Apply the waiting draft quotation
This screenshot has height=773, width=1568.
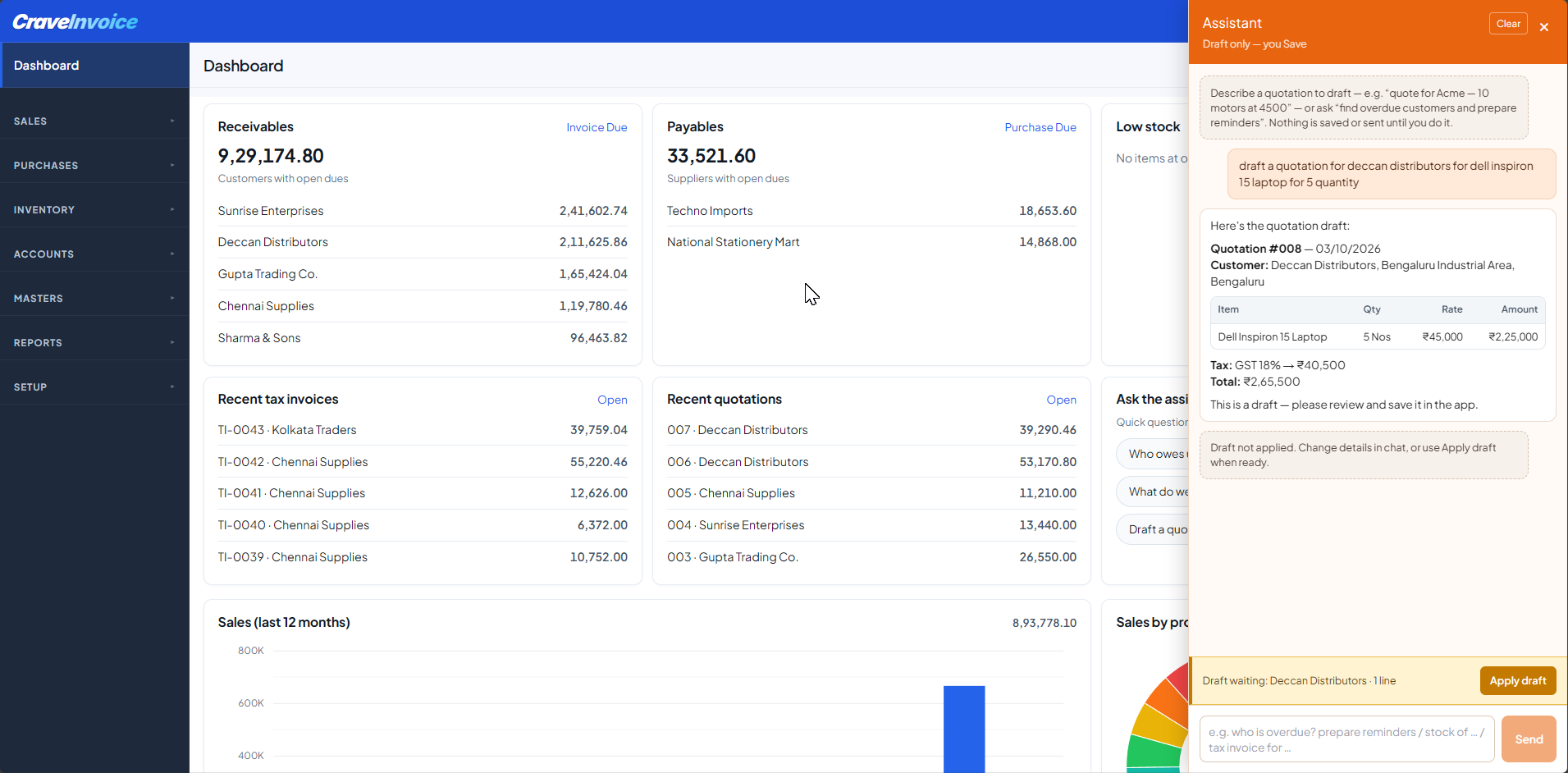click(1518, 680)
